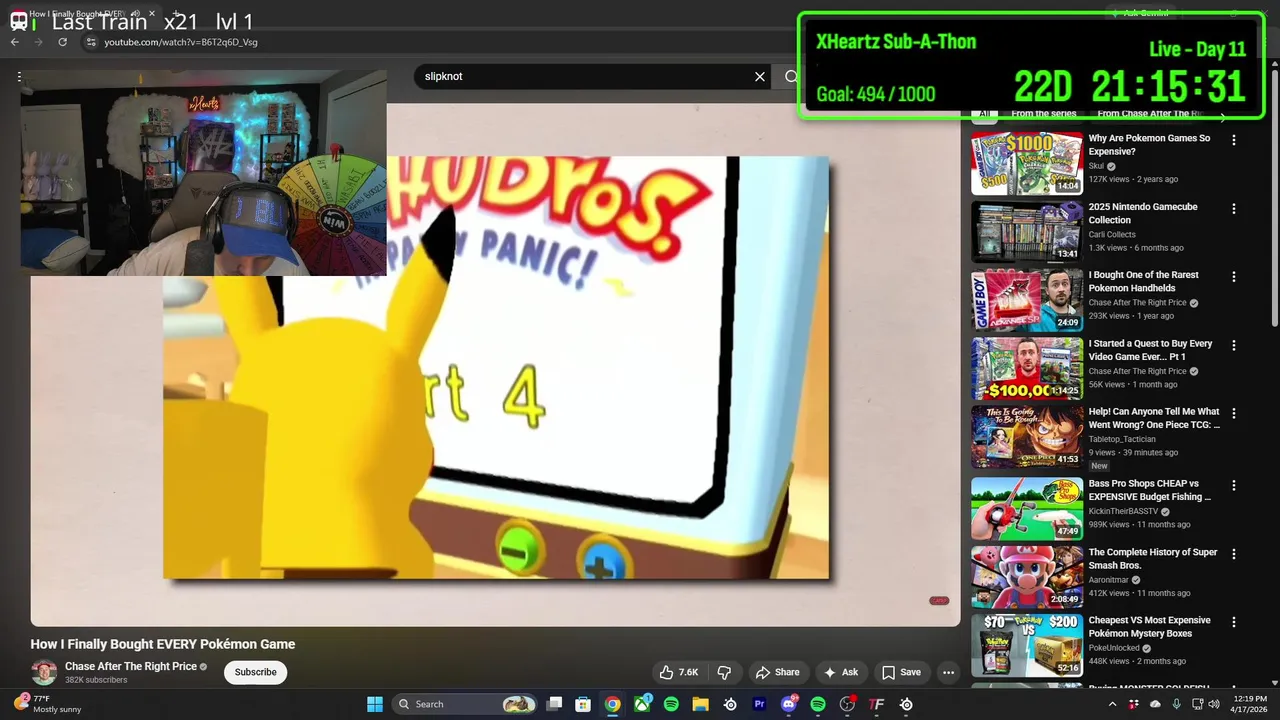Reload the YouTube page in the browser
Viewport: 1280px width, 720px height.
(62, 42)
